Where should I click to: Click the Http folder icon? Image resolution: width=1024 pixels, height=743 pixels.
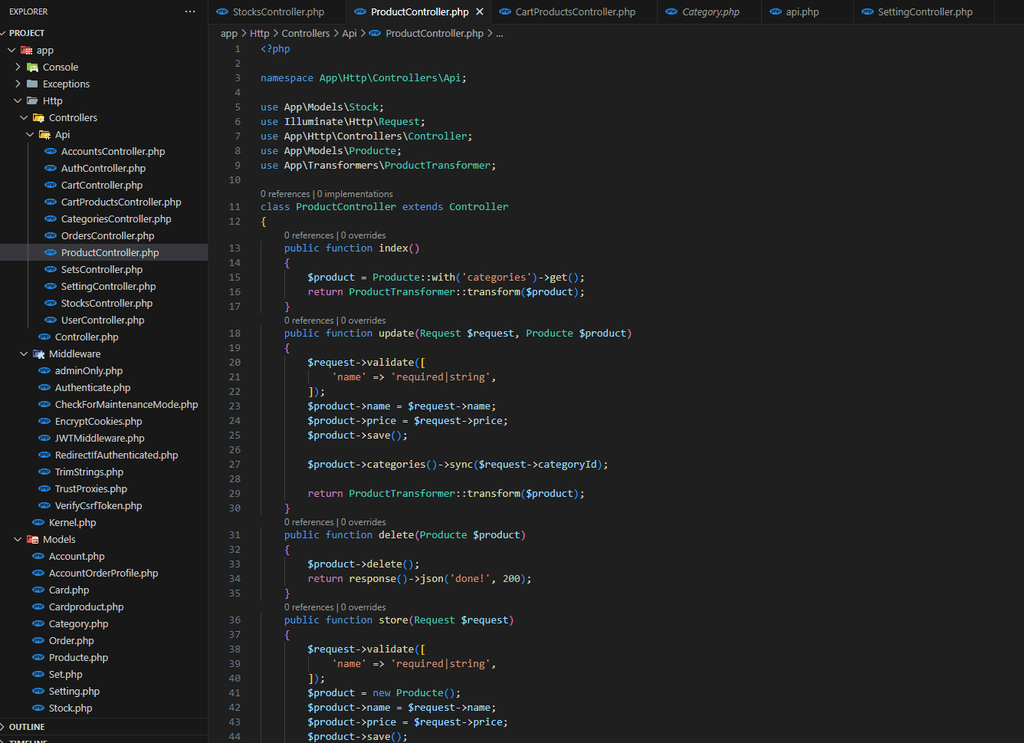click(33, 101)
